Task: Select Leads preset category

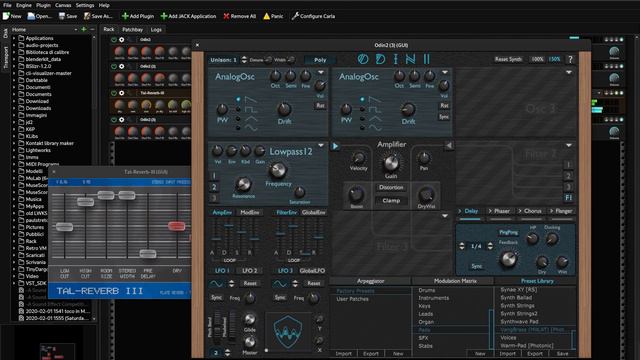Action: tap(426, 314)
